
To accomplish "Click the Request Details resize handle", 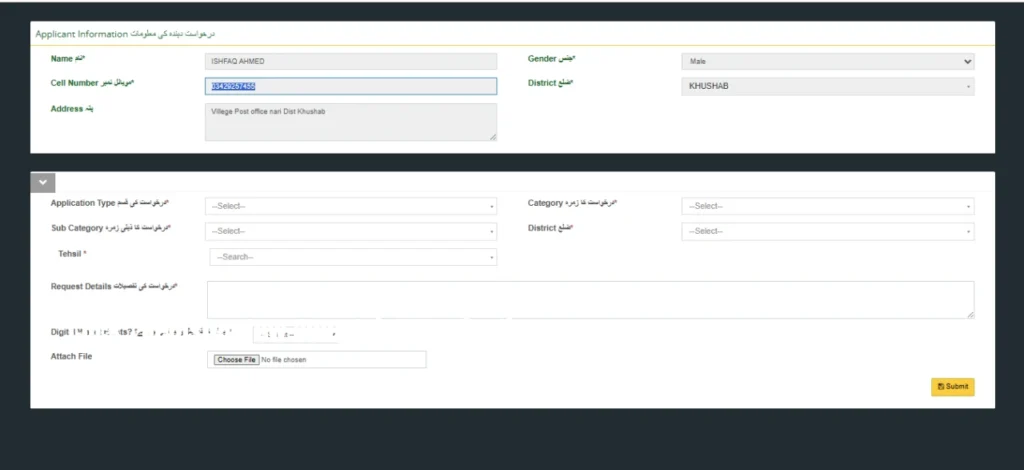I will pyautogui.click(x=970, y=314).
